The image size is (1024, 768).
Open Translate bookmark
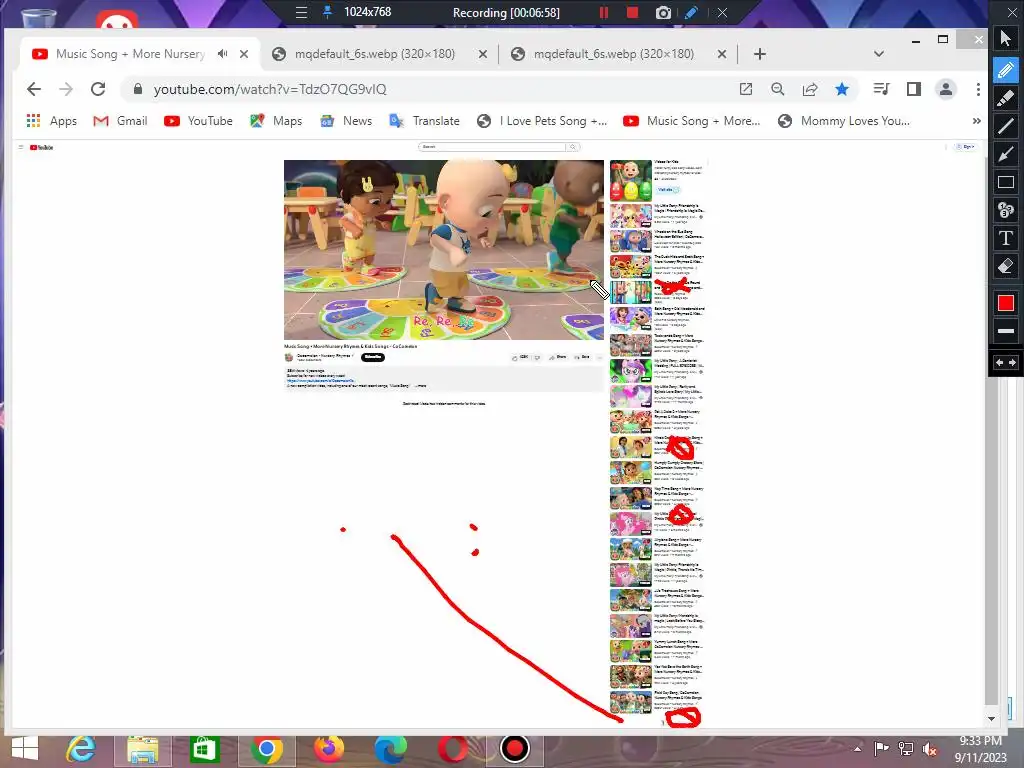point(424,121)
